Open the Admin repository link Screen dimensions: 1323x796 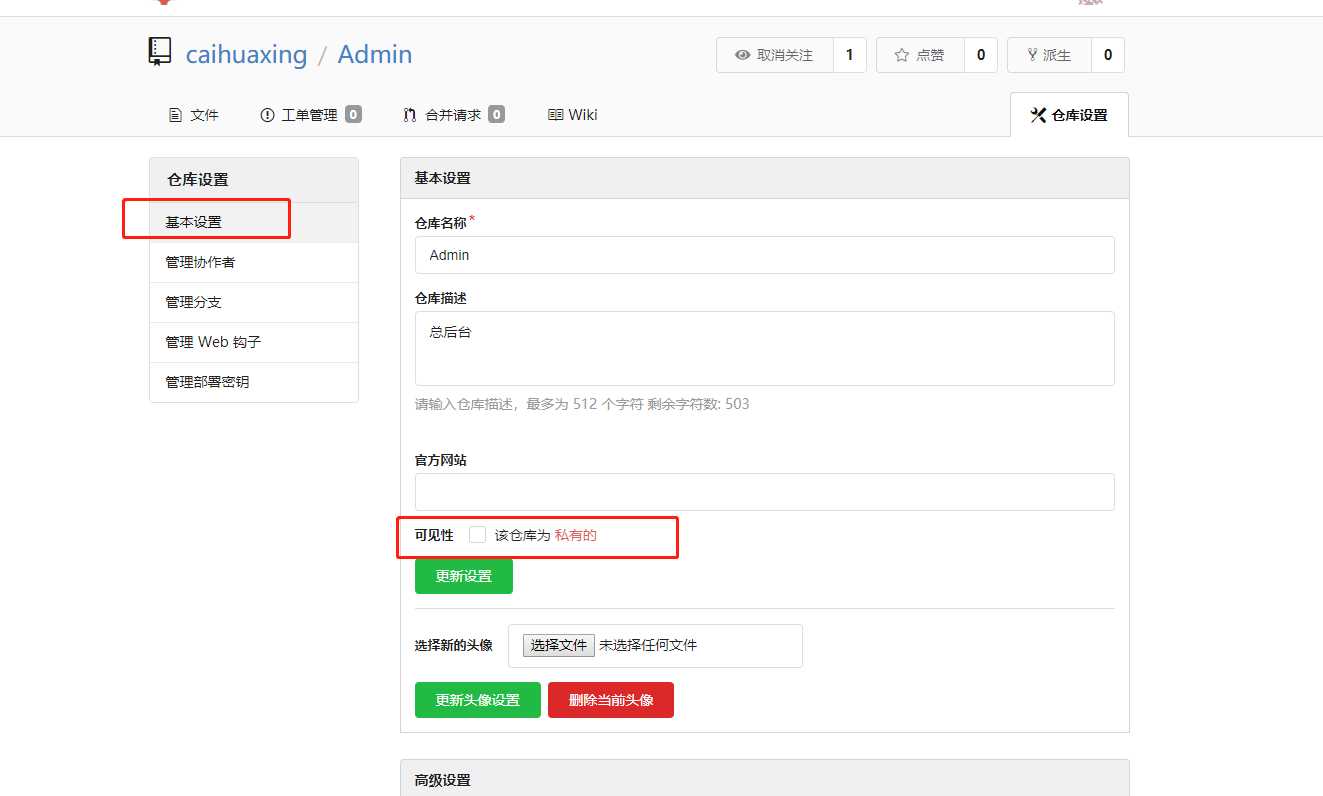tap(375, 54)
